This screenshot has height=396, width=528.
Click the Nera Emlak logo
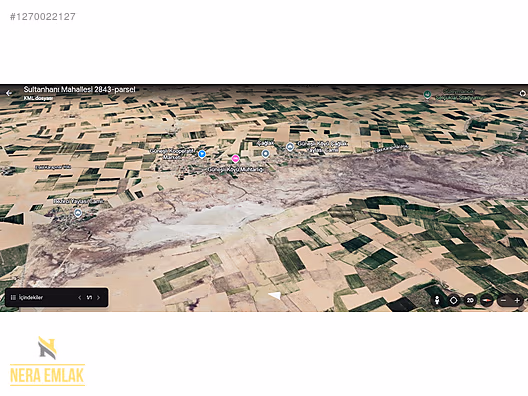click(x=47, y=361)
